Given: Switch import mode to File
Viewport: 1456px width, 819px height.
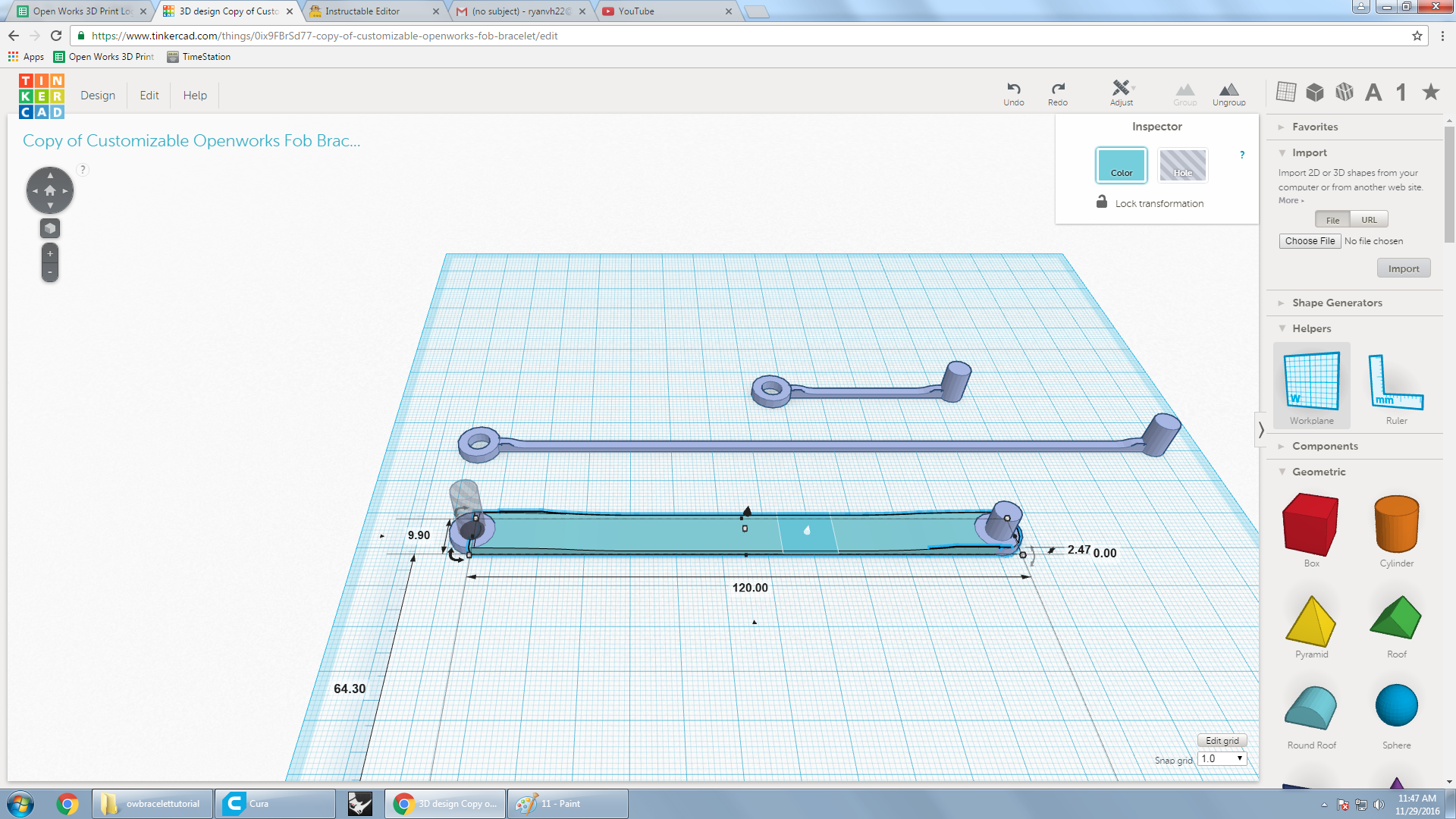Looking at the screenshot, I should point(1332,220).
